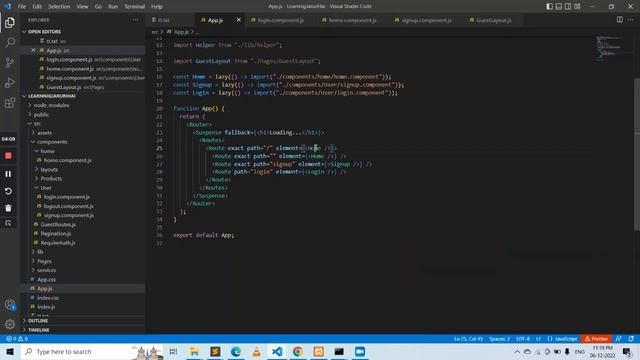This screenshot has width=640, height=360.
Task: Toggle the bottom panel layout icon
Action: [559, 6]
